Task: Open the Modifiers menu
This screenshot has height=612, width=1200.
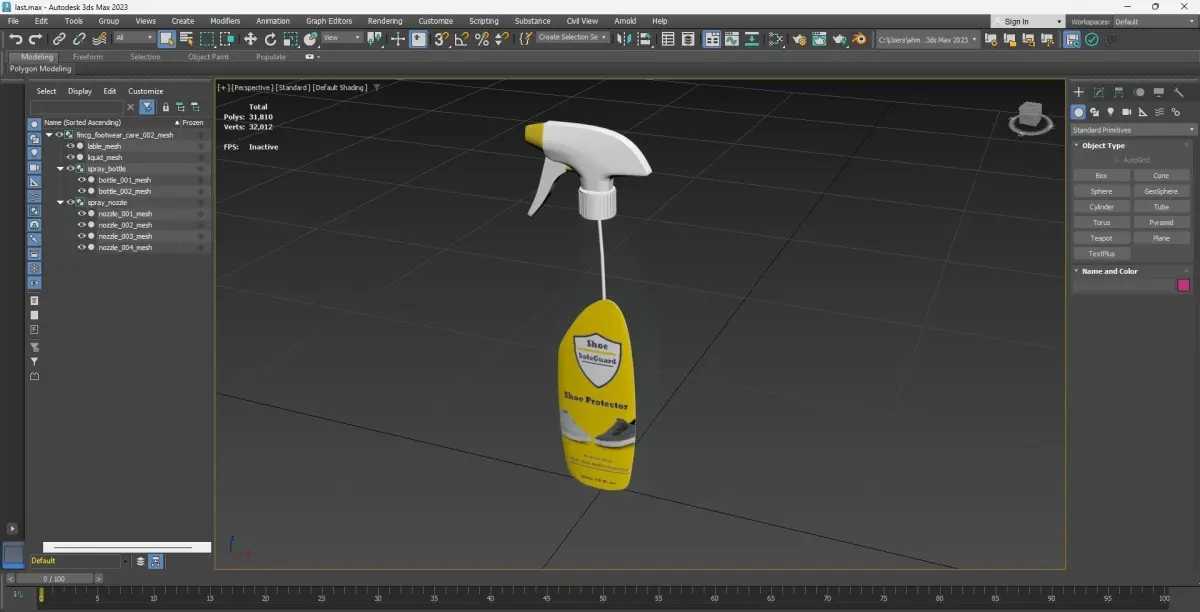Action: click(224, 21)
